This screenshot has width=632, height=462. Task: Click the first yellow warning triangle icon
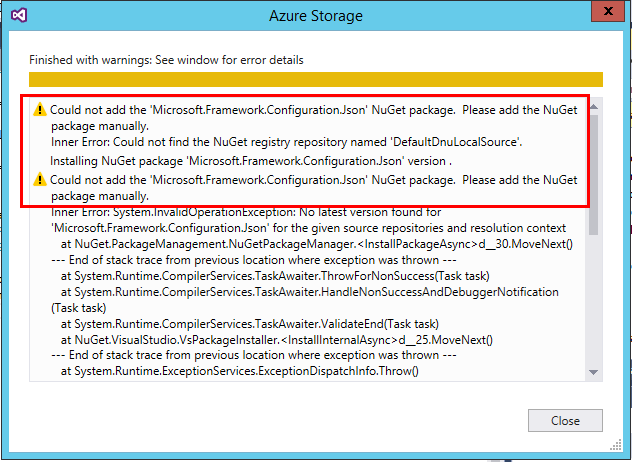coord(40,109)
